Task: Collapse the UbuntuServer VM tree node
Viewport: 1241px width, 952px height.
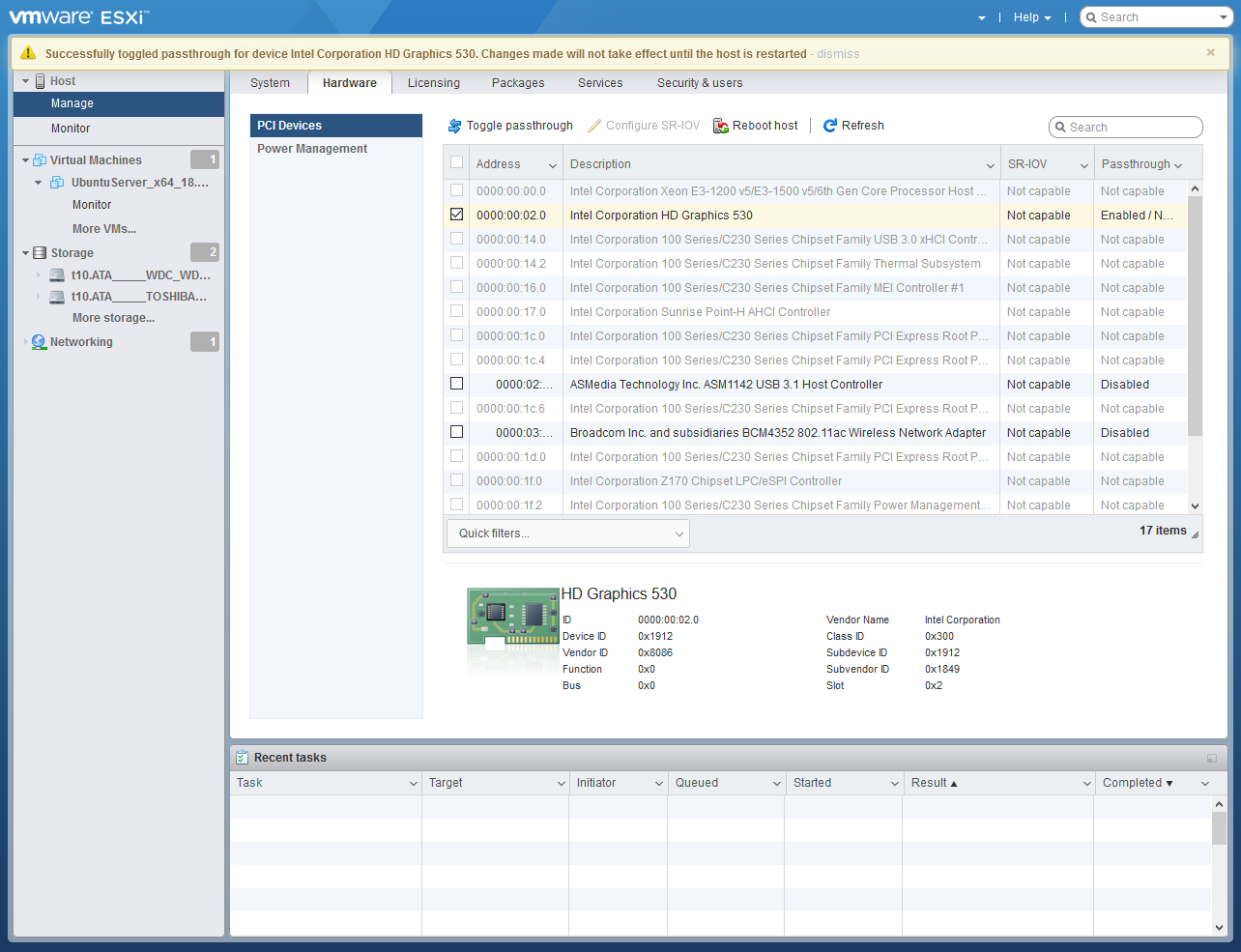Action: click(39, 183)
